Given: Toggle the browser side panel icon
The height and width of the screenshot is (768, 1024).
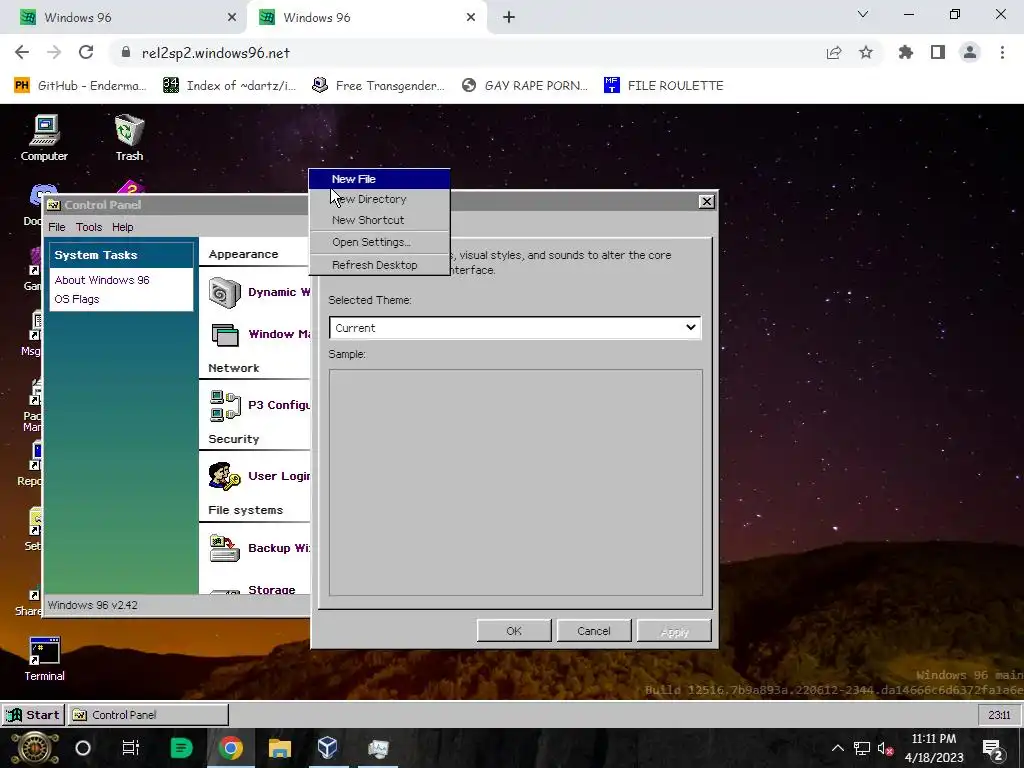Looking at the screenshot, I should coord(938,53).
